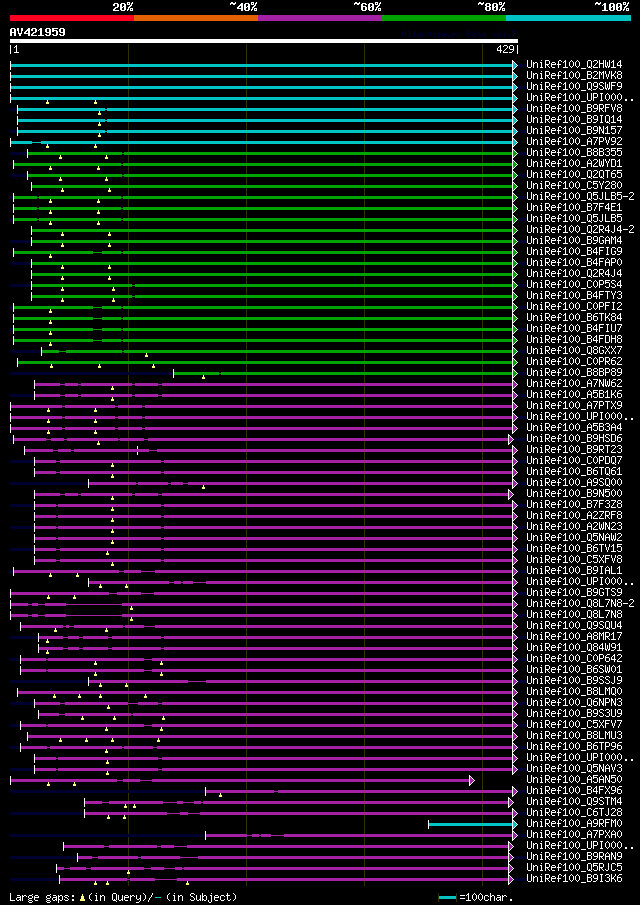Screen dimensions: 640x905
Task: Select the UniRef100_A5B3A4 label
Action: pos(574,427)
